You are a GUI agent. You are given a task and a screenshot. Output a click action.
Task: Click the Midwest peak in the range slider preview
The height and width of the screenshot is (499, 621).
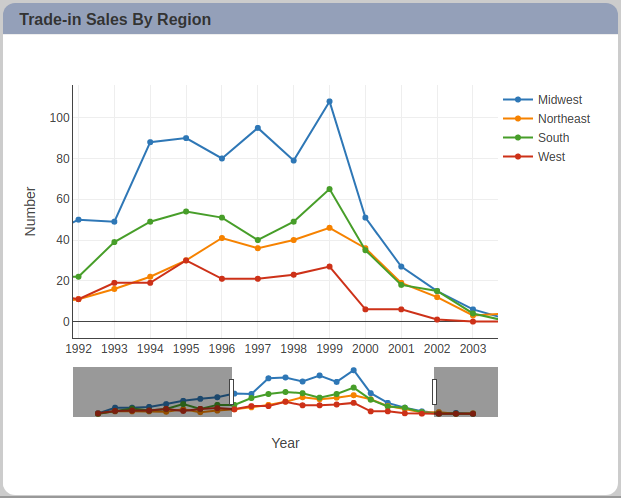354,370
